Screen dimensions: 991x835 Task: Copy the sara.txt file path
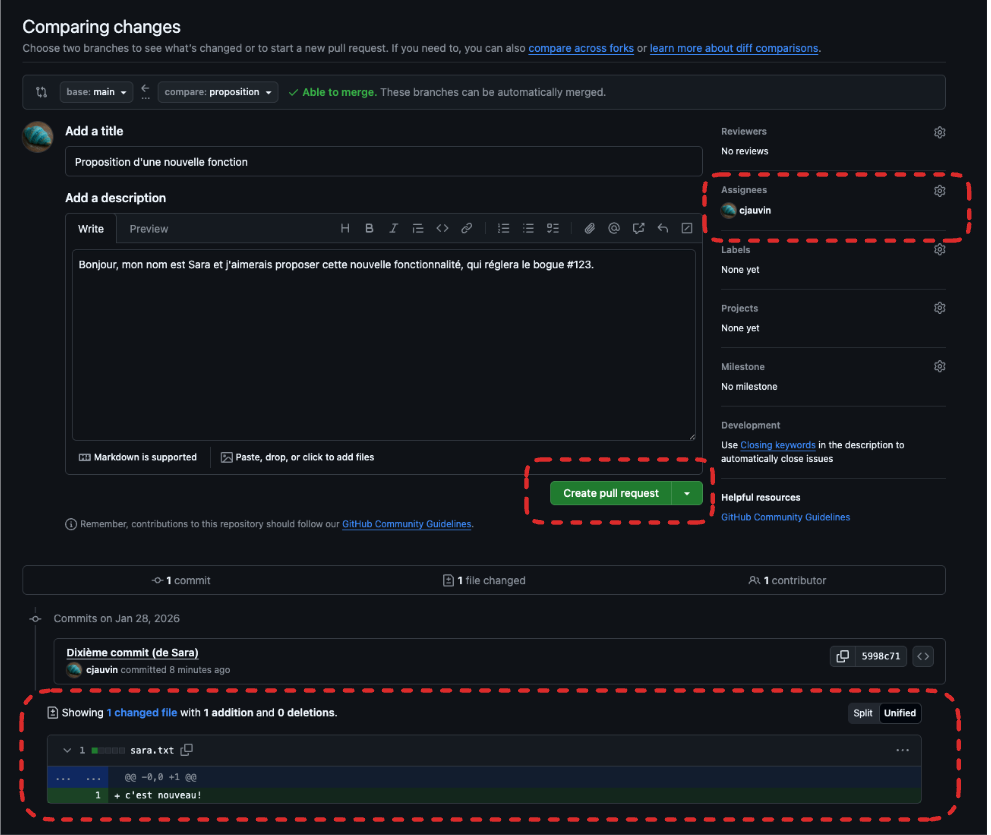click(186, 750)
